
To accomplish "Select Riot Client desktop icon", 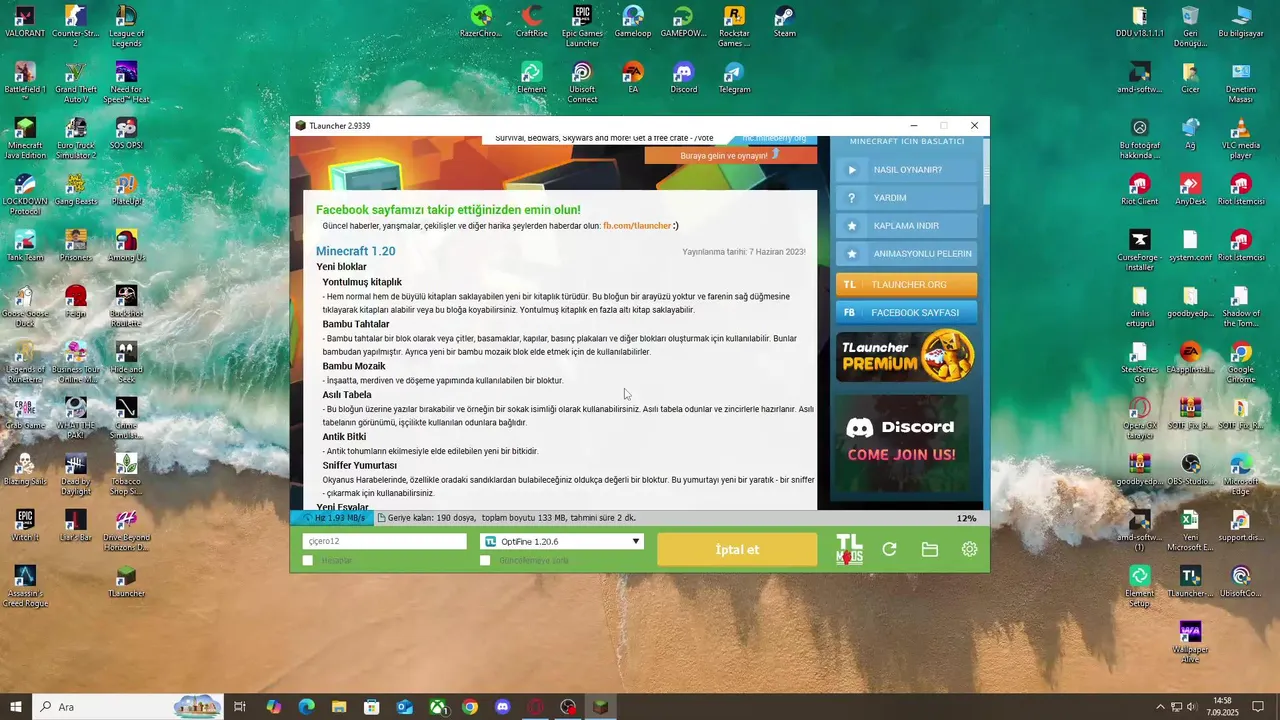I will click(1139, 190).
